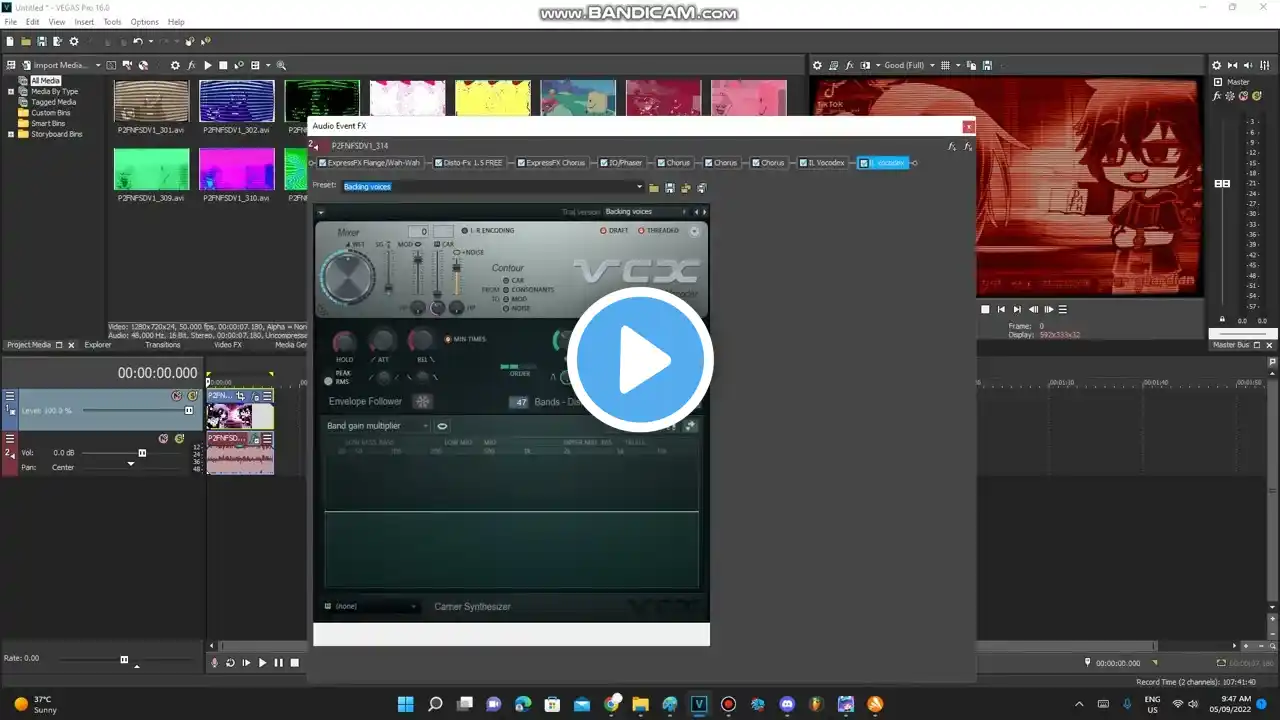Click the Undo arrow in the main toolbar
The width and height of the screenshot is (1280, 720).
tap(138, 41)
